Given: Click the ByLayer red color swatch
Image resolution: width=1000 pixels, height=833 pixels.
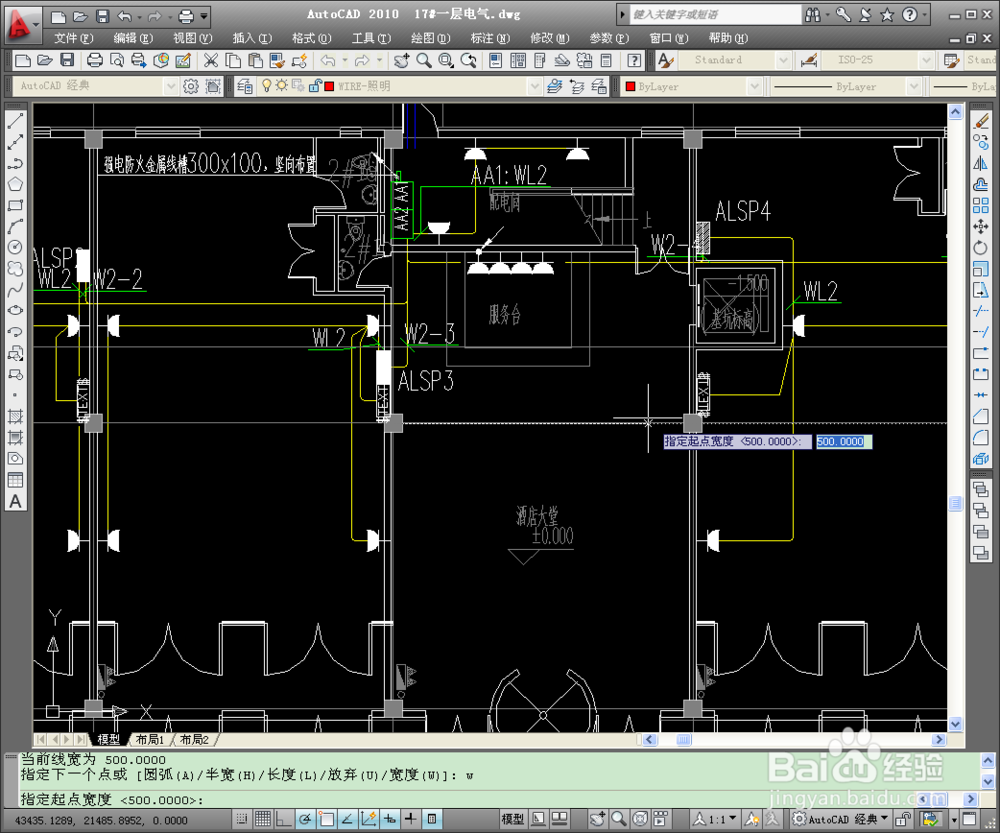Looking at the screenshot, I should pos(630,86).
